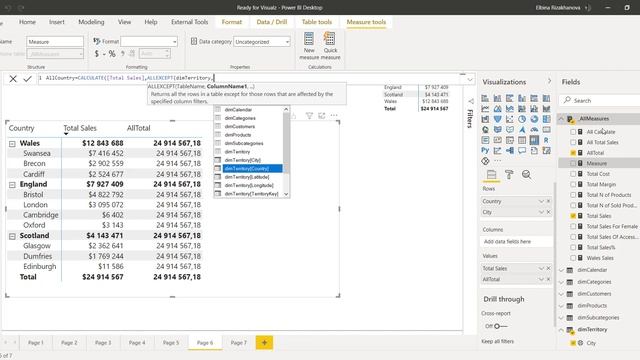The height and width of the screenshot is (360, 640).
Task: Collapse the _AllMeasures table
Action: click(561, 119)
